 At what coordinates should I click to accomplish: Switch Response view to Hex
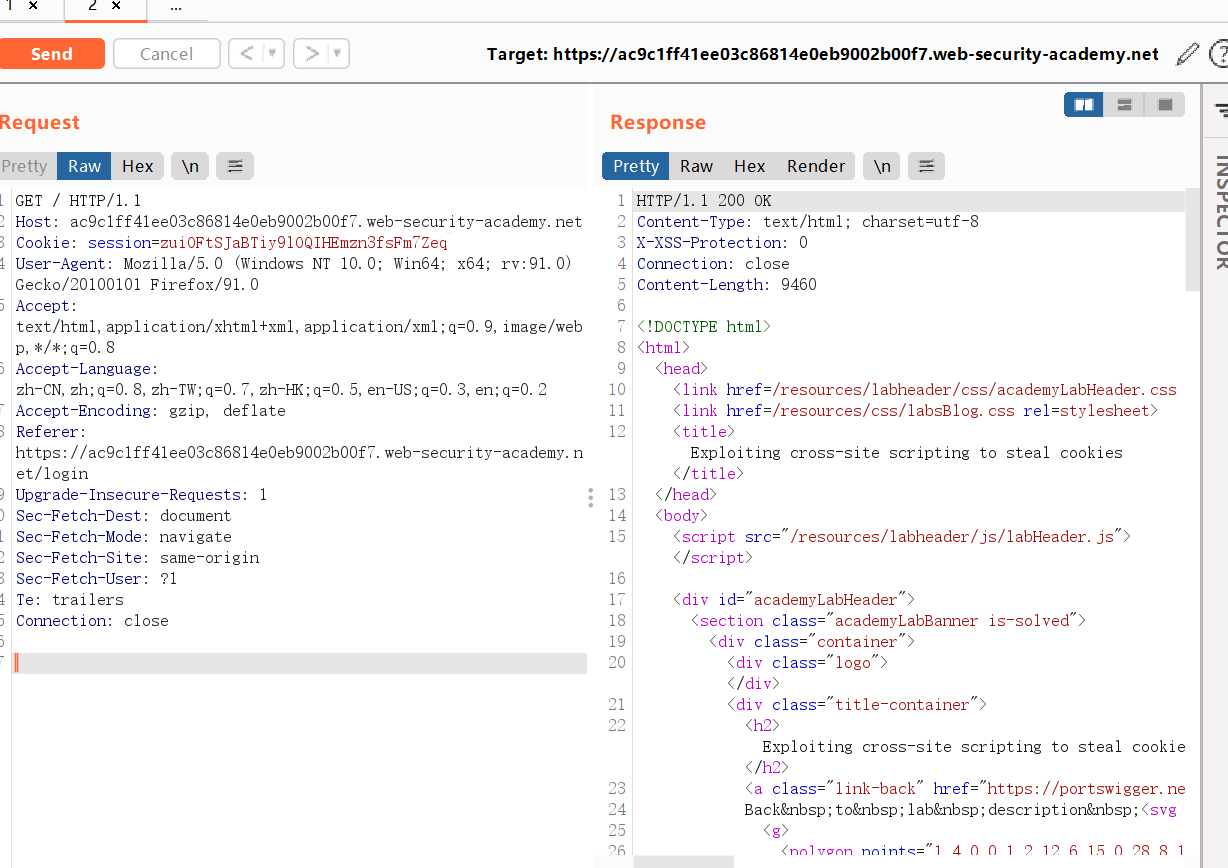point(750,166)
